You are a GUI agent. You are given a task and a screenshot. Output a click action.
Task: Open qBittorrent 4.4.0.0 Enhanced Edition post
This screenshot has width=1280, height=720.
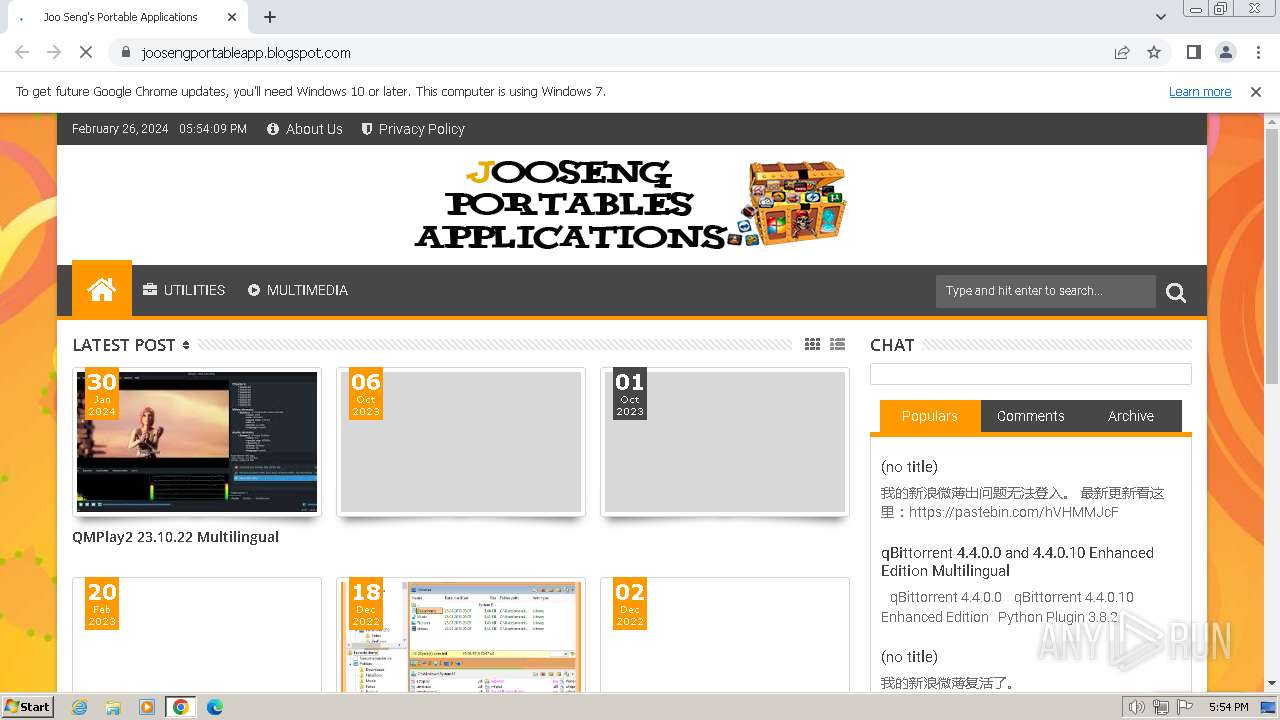click(1017, 562)
